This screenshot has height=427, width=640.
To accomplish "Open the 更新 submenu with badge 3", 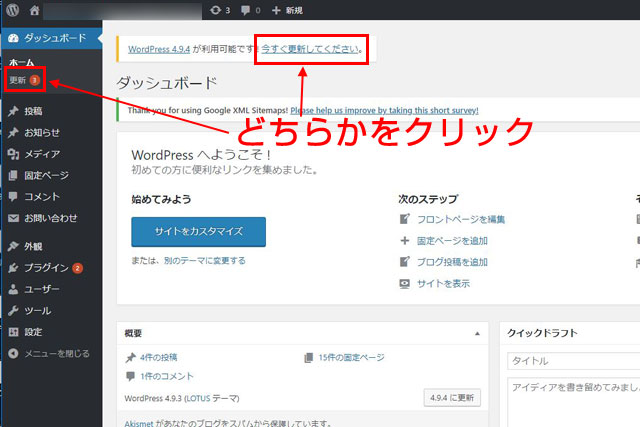I will tap(24, 80).
